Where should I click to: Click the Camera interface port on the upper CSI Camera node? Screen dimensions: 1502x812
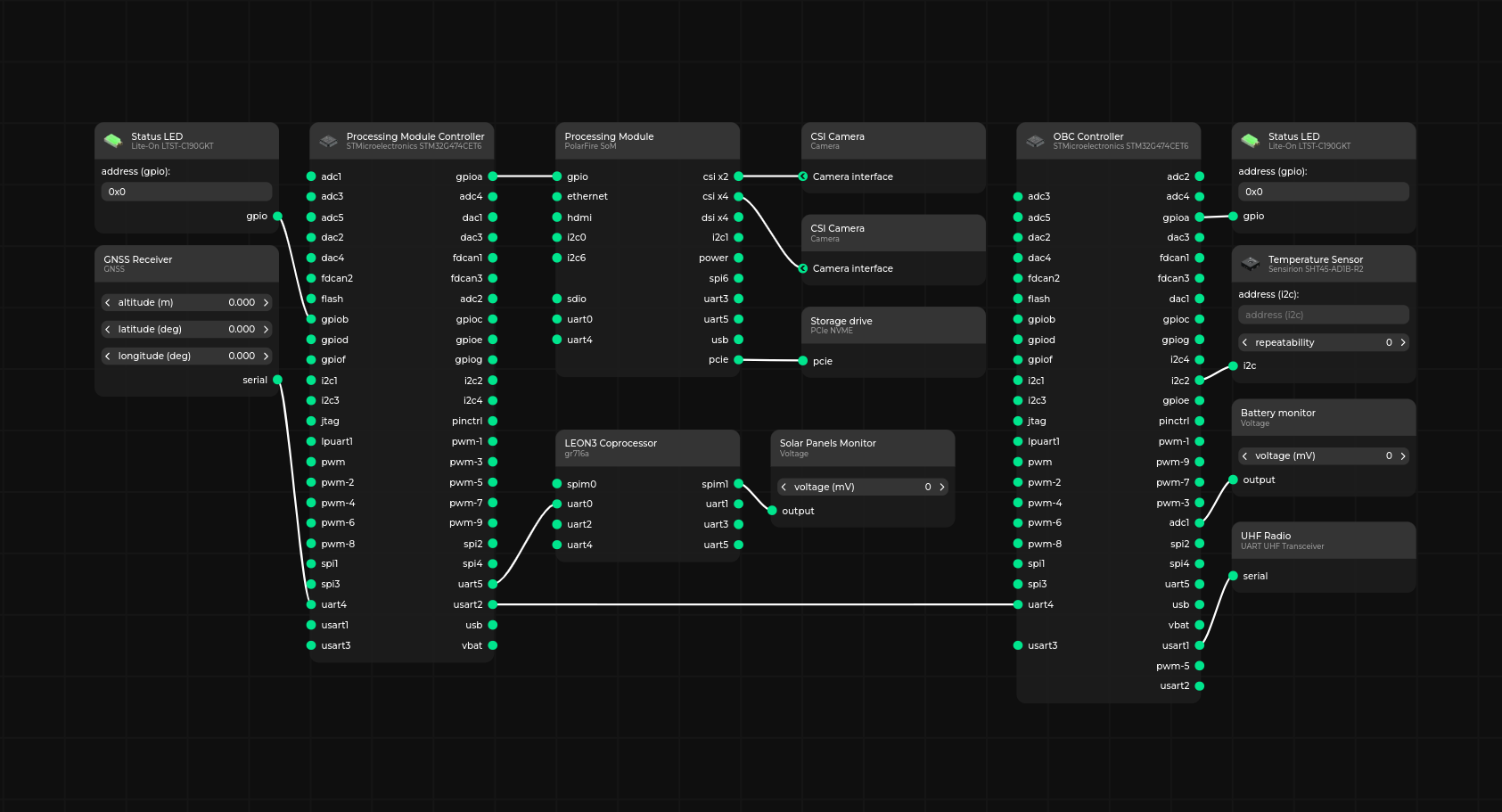(803, 176)
